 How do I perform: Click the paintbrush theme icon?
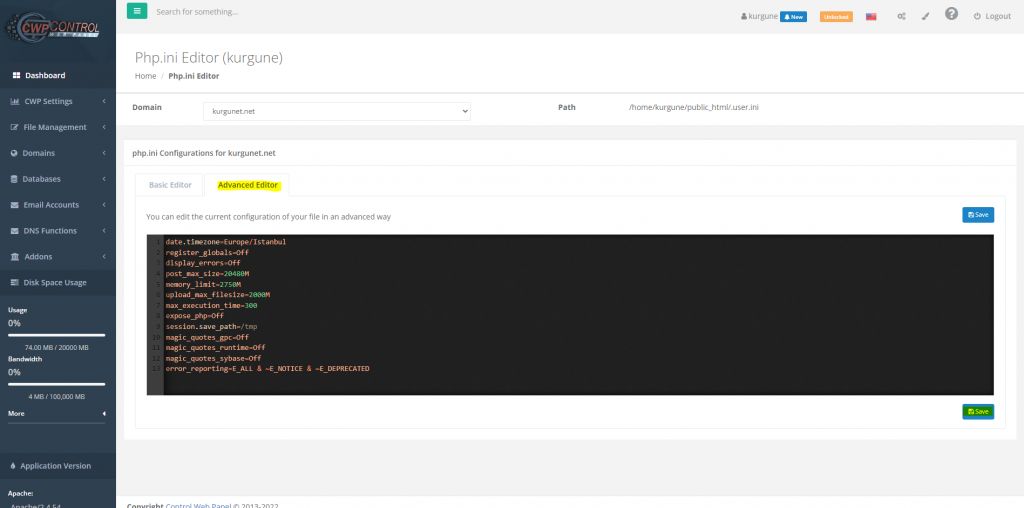tap(925, 16)
